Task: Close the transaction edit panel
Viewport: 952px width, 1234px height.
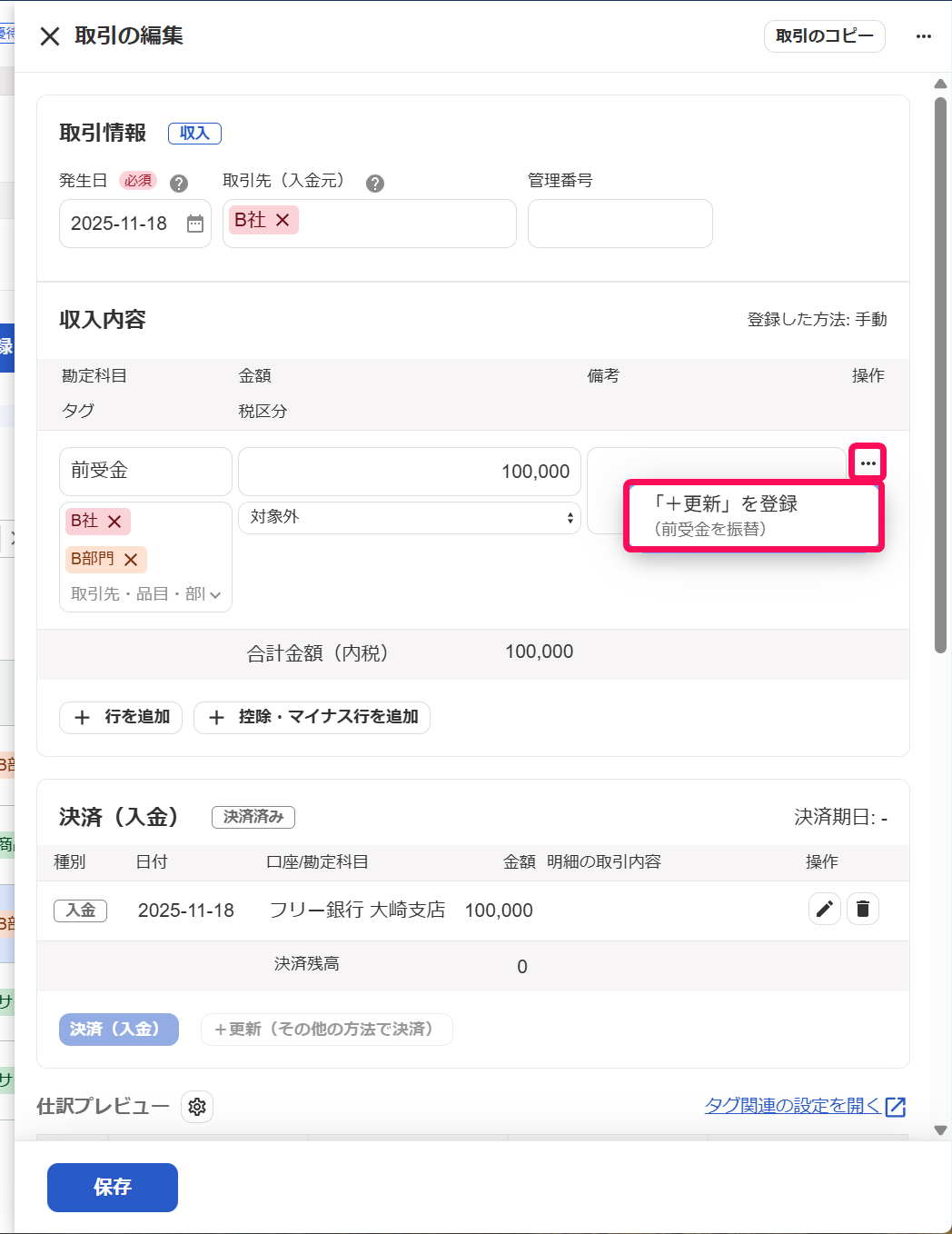Action: coord(50,36)
